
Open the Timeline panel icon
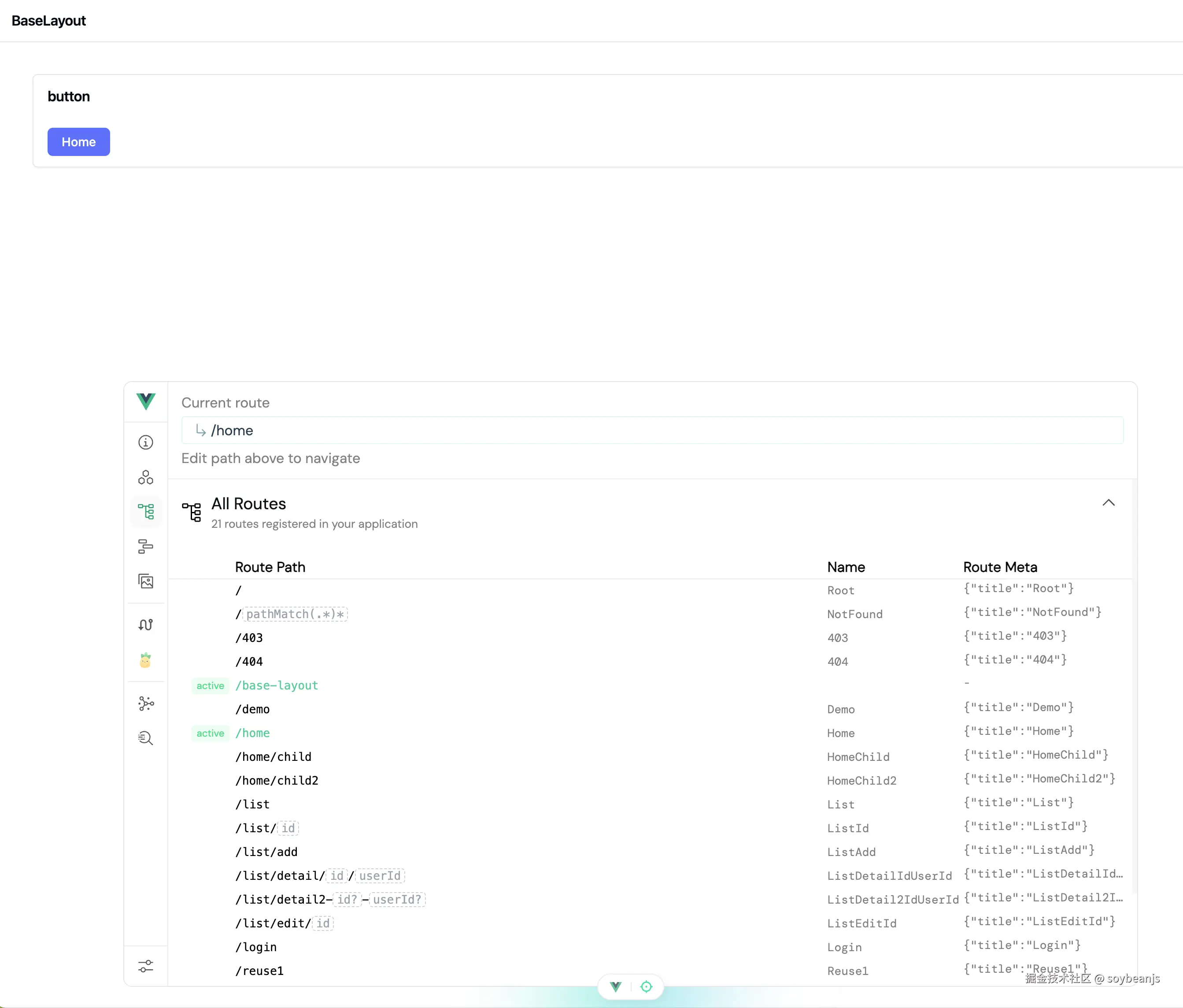pyautogui.click(x=146, y=624)
